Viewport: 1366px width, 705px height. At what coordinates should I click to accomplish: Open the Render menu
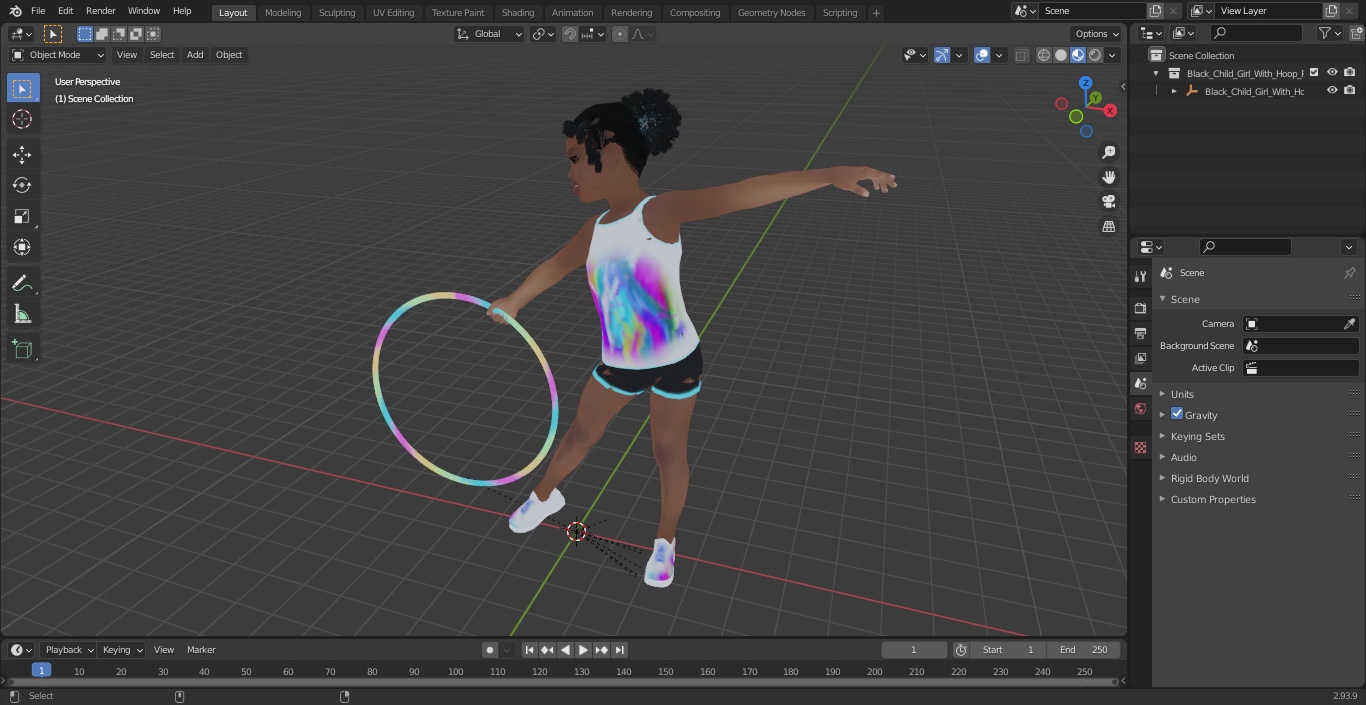(x=101, y=11)
